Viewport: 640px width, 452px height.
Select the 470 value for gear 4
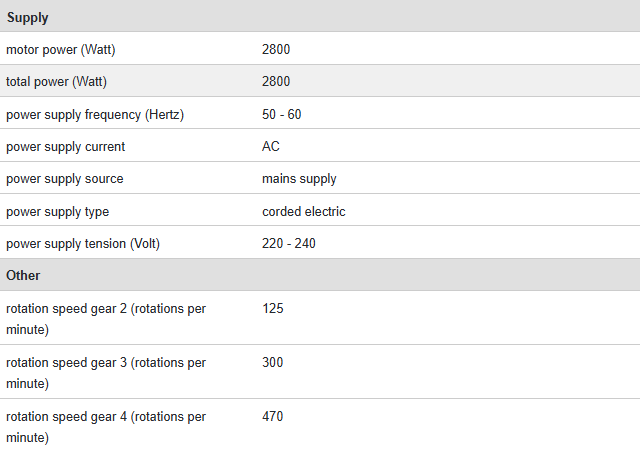tap(273, 416)
